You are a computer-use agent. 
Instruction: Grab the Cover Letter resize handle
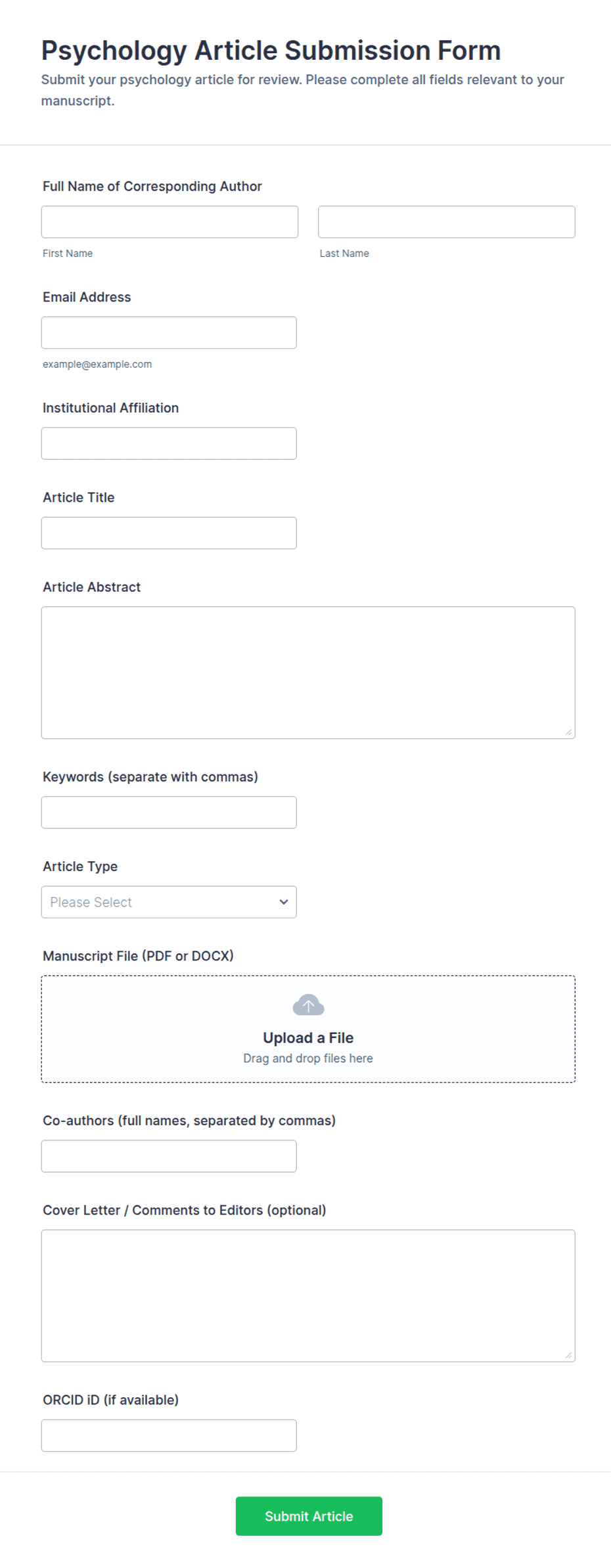(x=568, y=1355)
